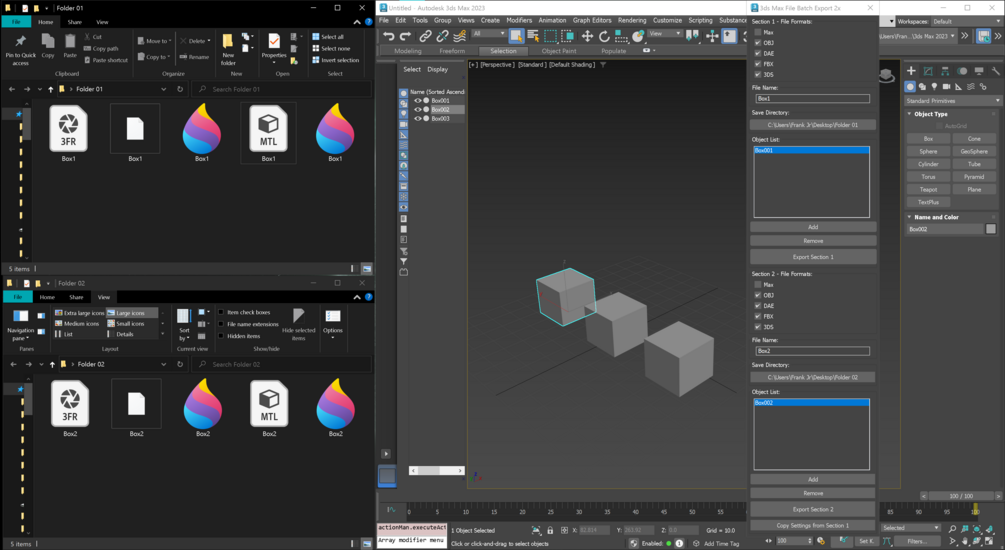Image resolution: width=1005 pixels, height=550 pixels.
Task: Open the Graph Editors menu
Action: pyautogui.click(x=592, y=21)
